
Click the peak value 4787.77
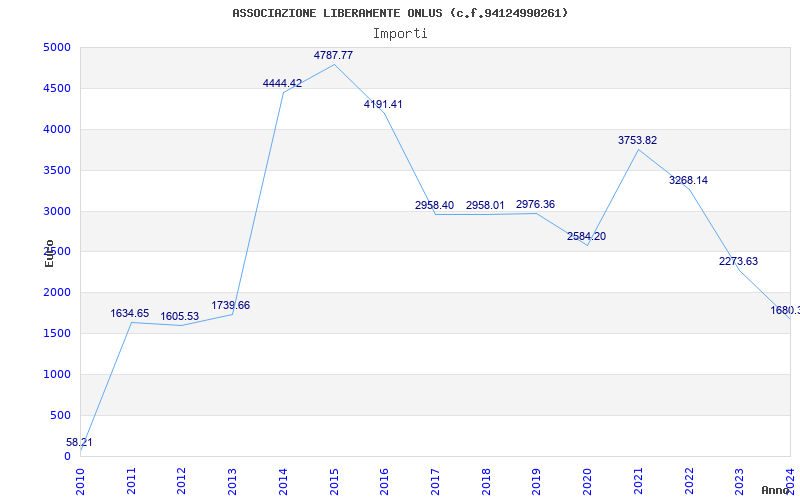tap(333, 55)
